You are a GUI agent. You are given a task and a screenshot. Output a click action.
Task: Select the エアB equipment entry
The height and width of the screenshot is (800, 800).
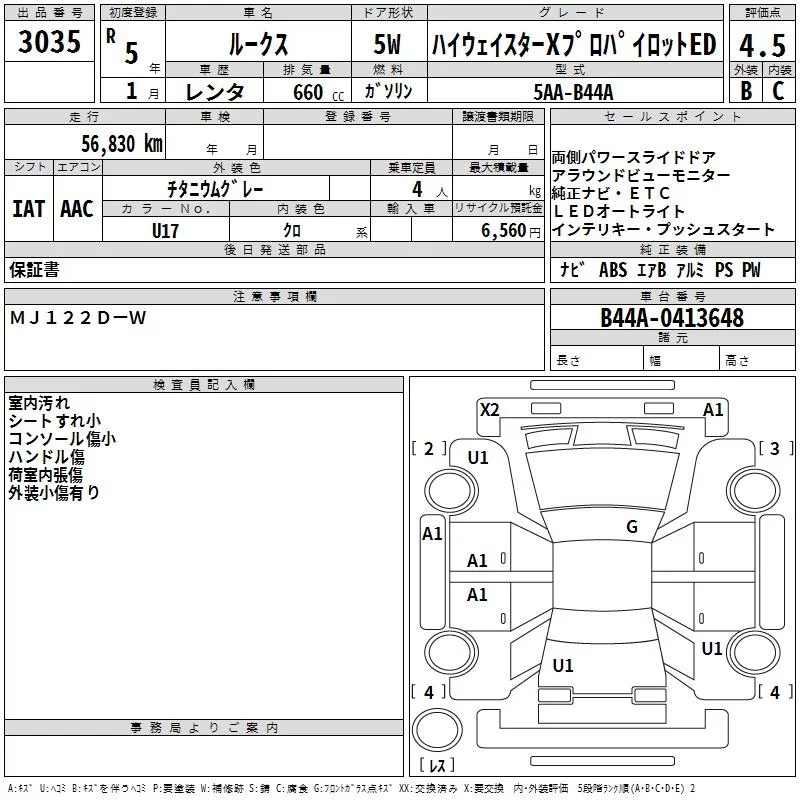[652, 269]
